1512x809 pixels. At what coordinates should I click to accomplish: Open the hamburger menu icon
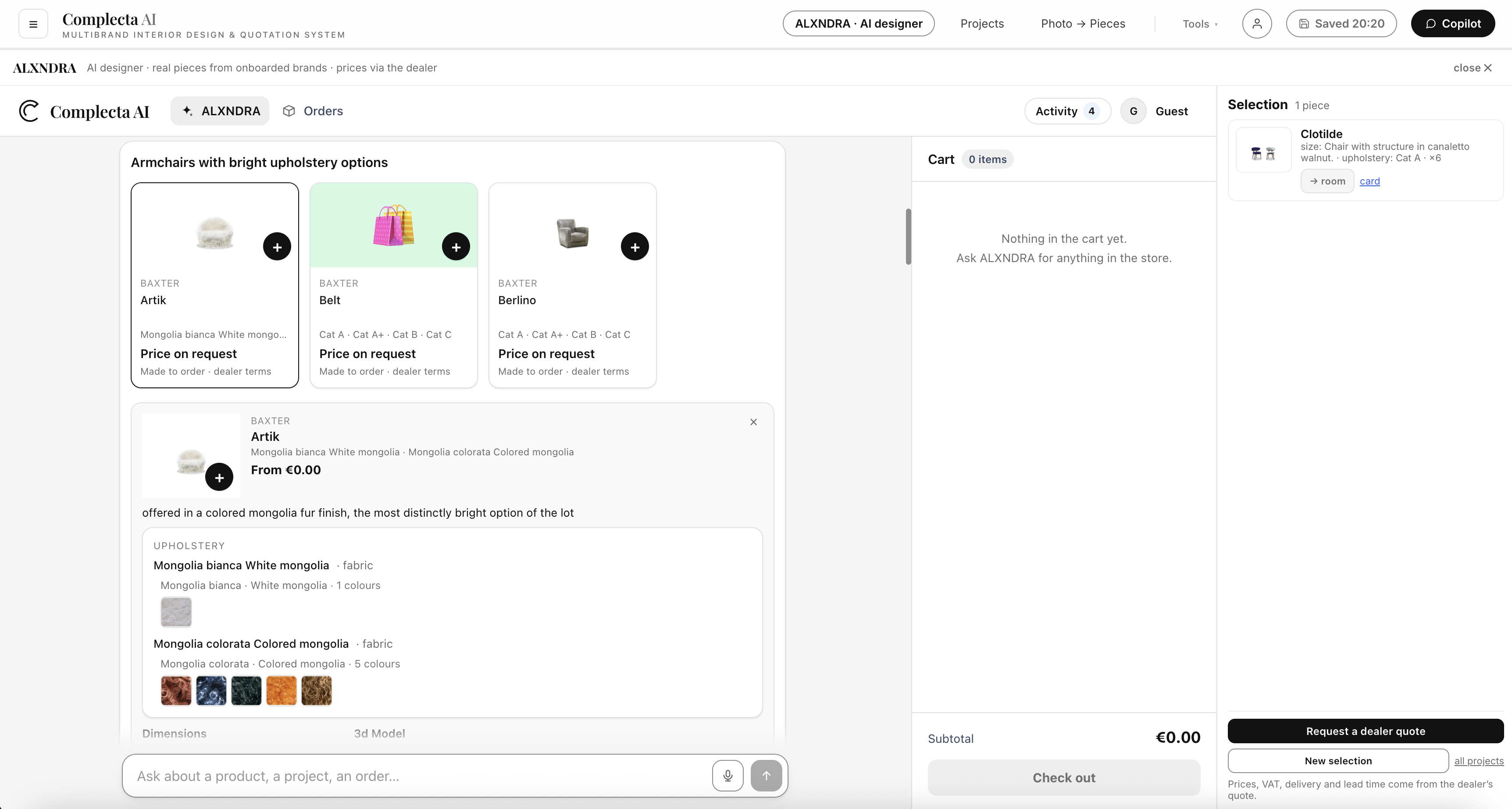click(x=33, y=24)
